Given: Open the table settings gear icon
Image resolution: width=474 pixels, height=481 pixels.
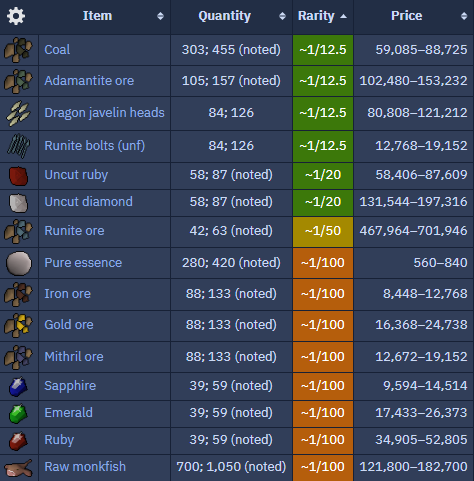Looking at the screenshot, I should 16,16.
